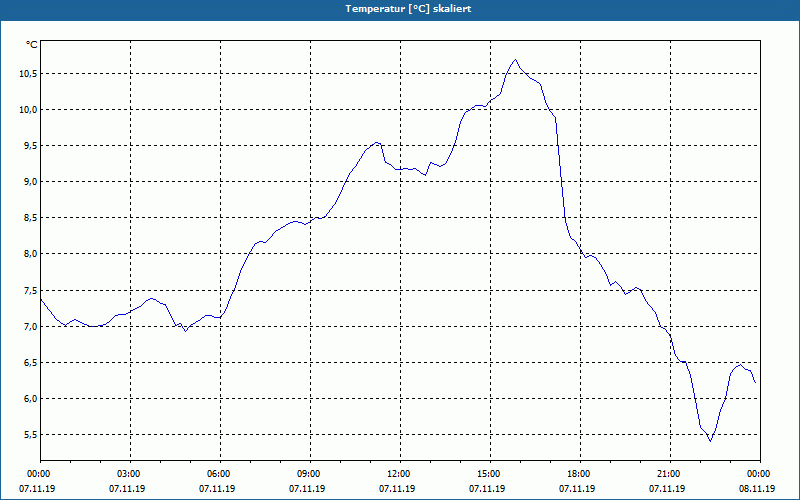Click the temperature curve peak near 16:00

(515, 60)
